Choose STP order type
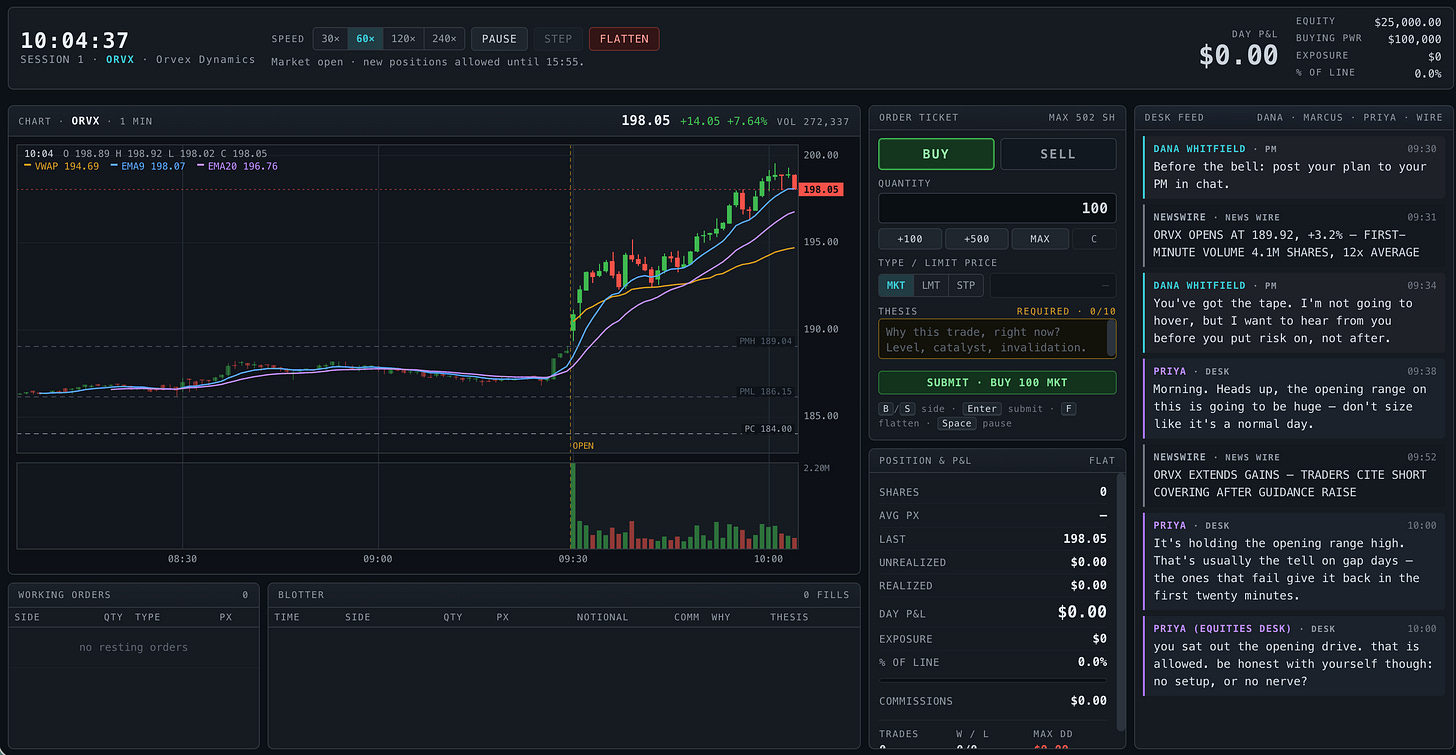The image size is (1456, 755). coord(966,285)
